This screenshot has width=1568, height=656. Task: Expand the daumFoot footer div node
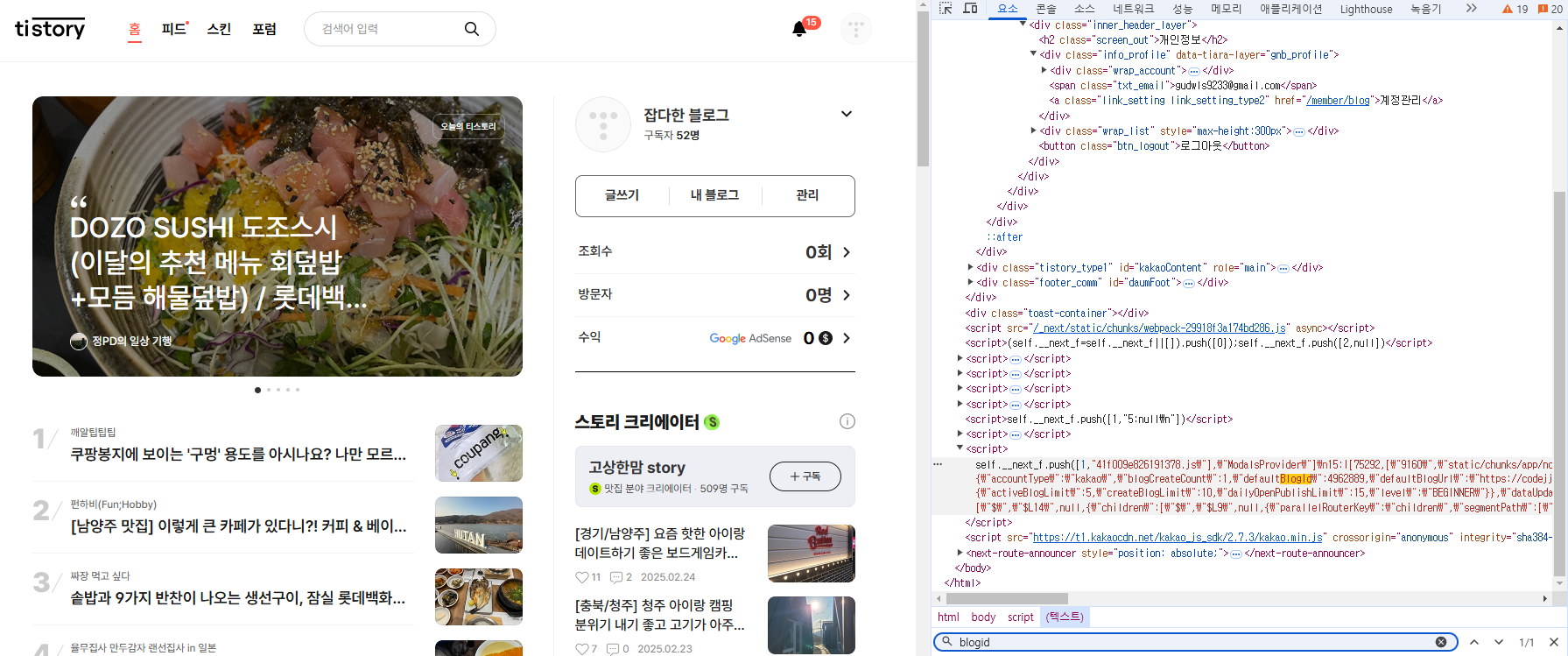tap(970, 282)
